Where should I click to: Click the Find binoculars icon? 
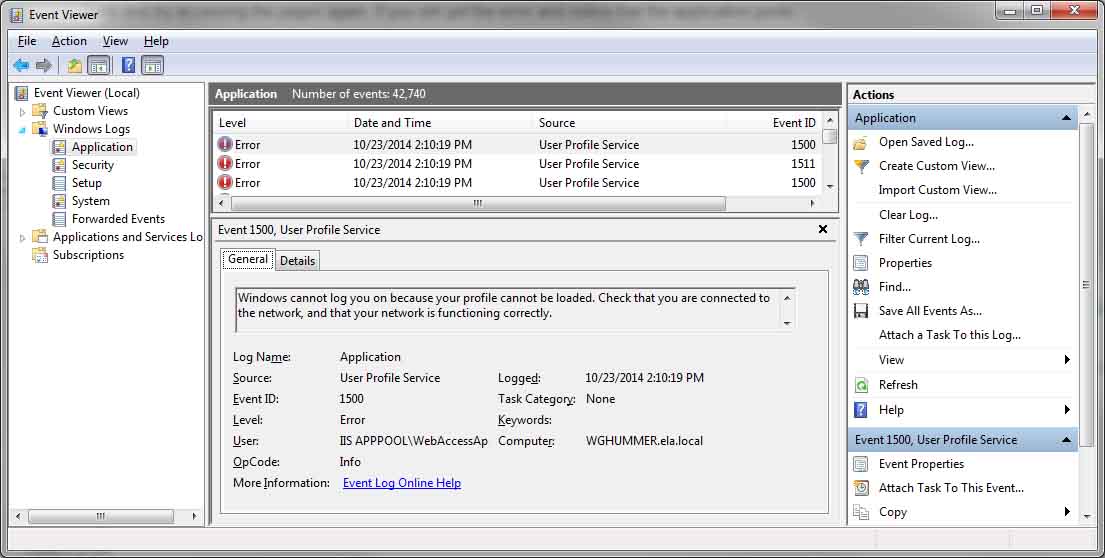[x=860, y=287]
